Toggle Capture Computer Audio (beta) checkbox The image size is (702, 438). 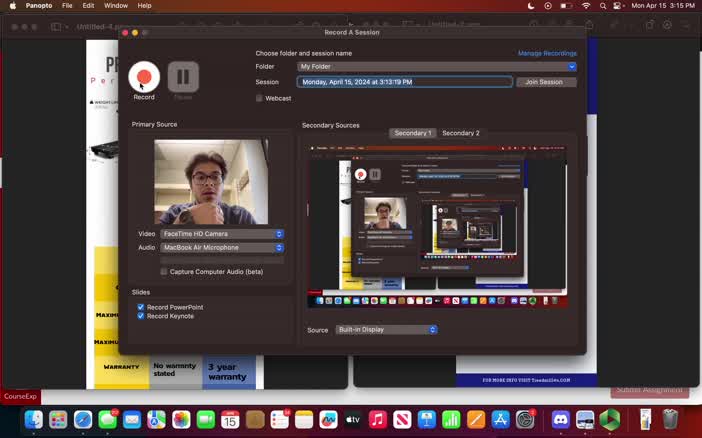(164, 271)
